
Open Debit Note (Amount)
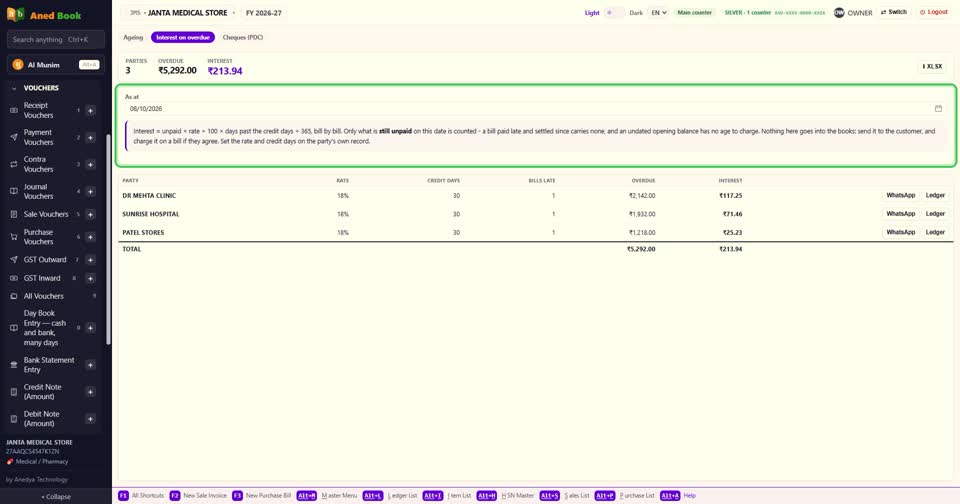point(41,418)
